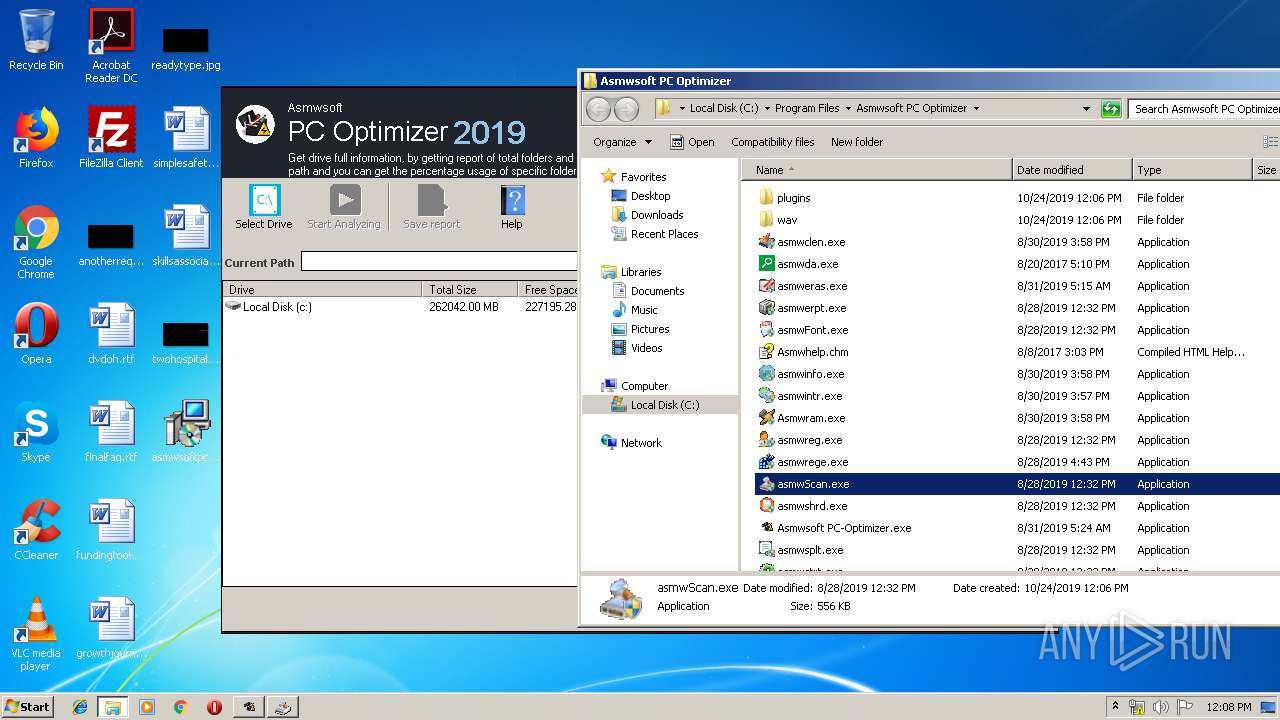Select Asmwhelp.chm help file icon

(x=767, y=352)
